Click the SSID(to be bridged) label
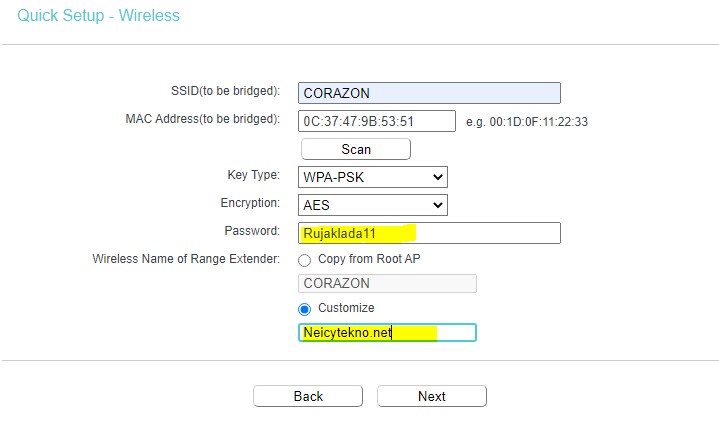 (225, 91)
